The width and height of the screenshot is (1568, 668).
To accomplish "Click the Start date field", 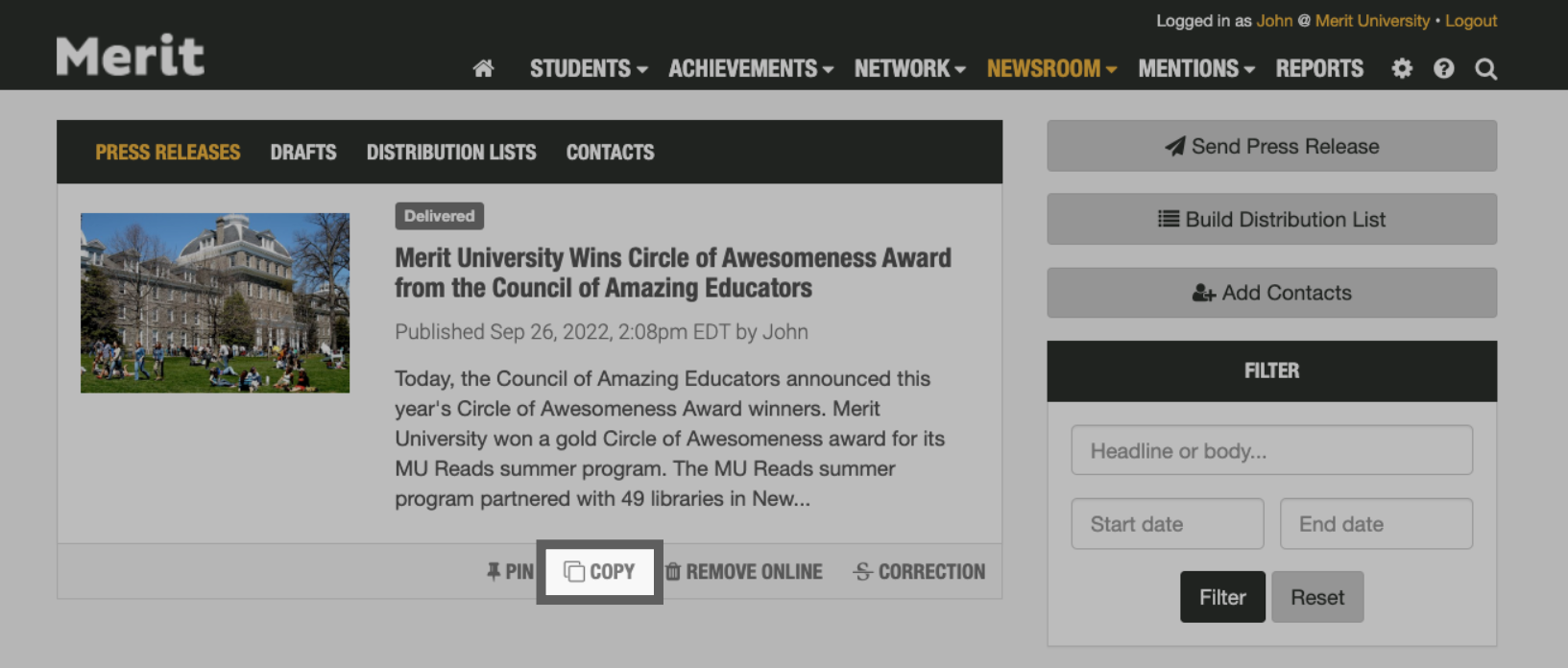I will click(x=1167, y=524).
